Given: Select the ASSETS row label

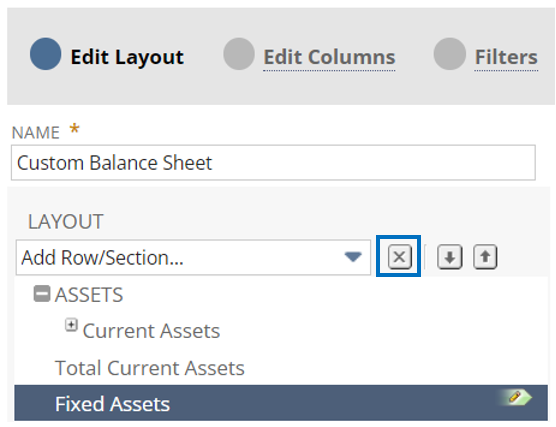Looking at the screenshot, I should pyautogui.click(x=89, y=295).
